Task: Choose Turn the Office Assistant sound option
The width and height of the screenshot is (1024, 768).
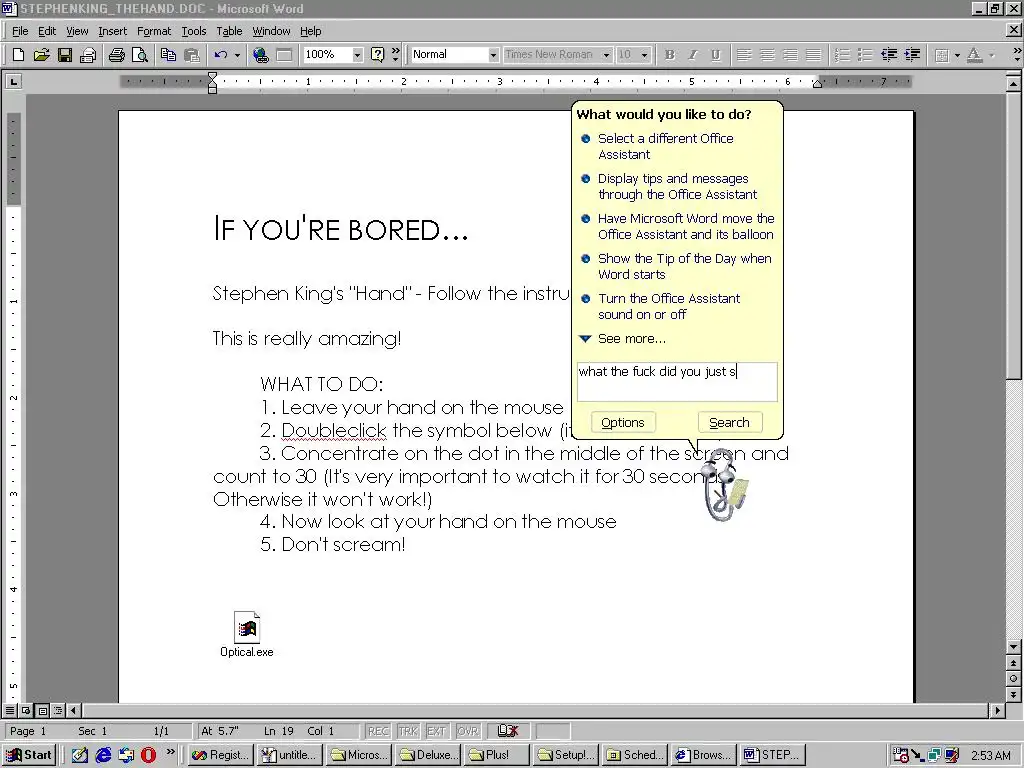Action: (669, 306)
